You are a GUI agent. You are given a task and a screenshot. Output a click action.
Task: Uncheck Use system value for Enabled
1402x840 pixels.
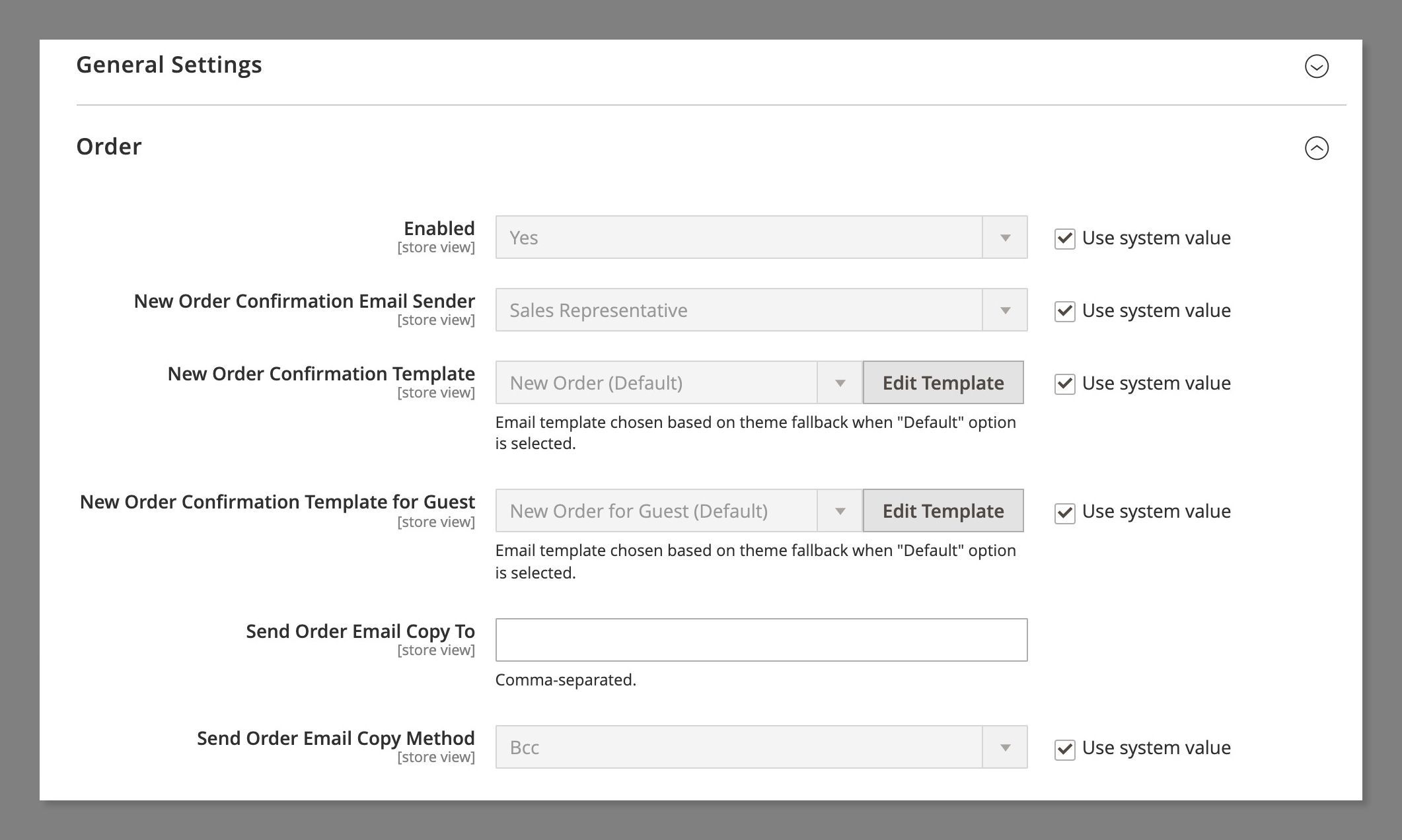[x=1064, y=238]
